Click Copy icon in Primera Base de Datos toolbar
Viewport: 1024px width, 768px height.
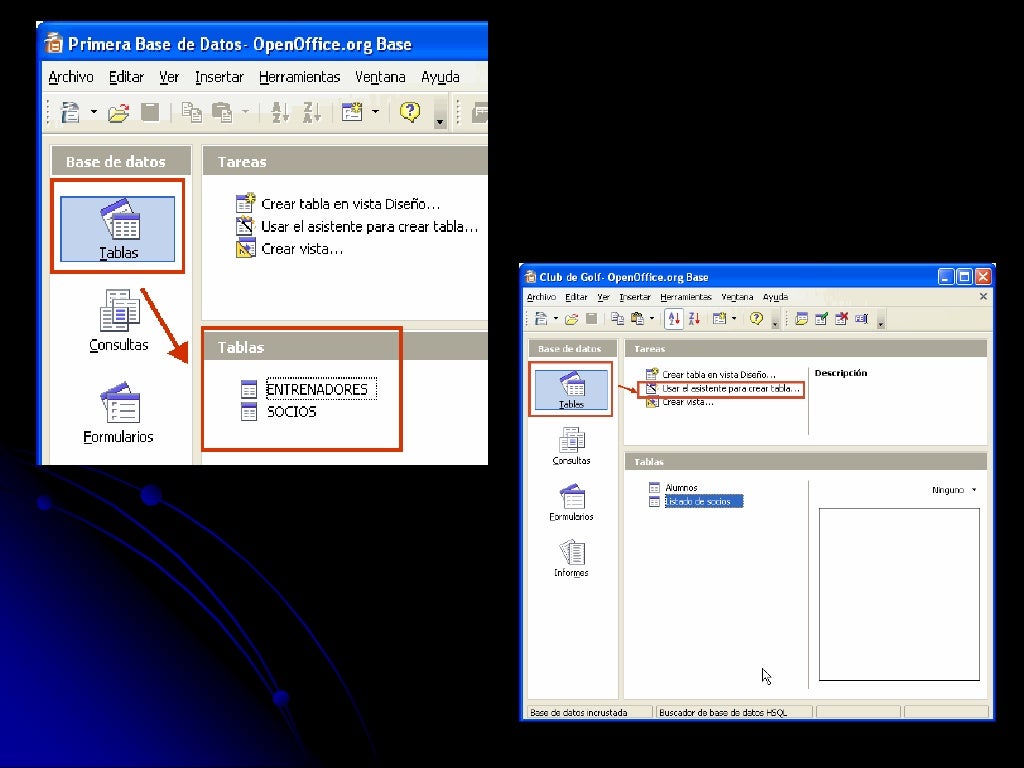pos(191,112)
